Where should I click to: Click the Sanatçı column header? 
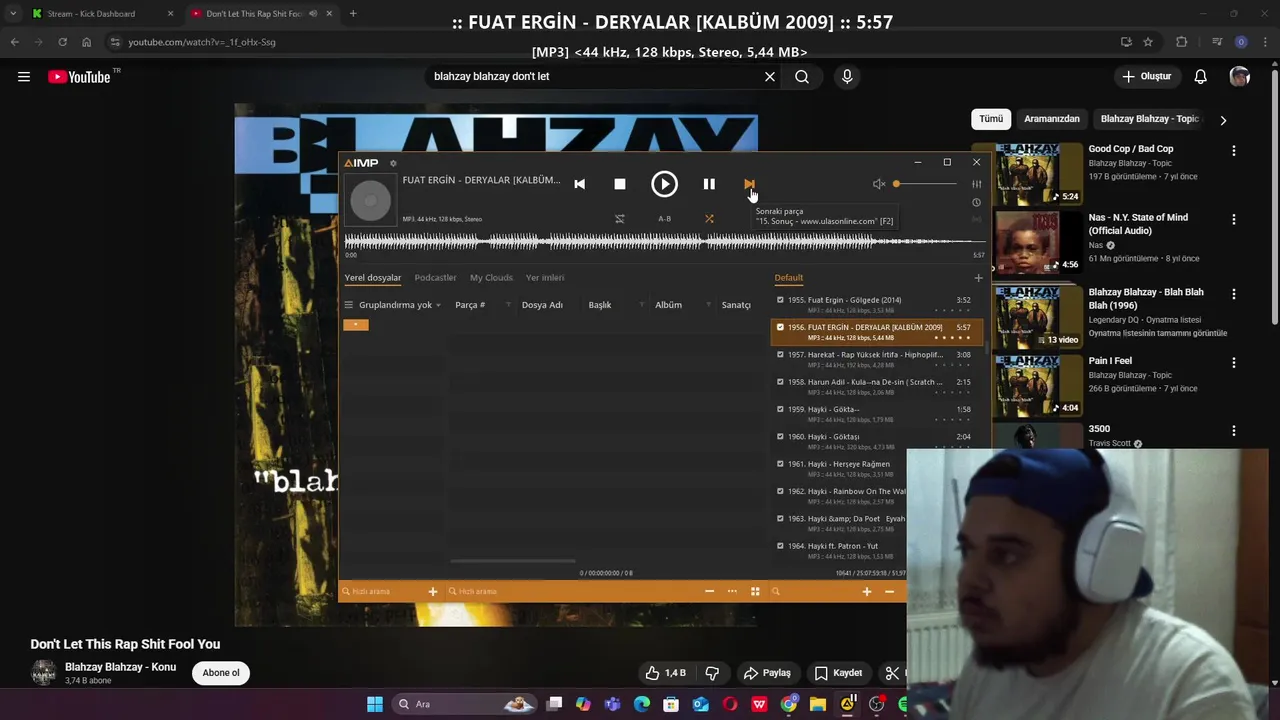click(736, 305)
